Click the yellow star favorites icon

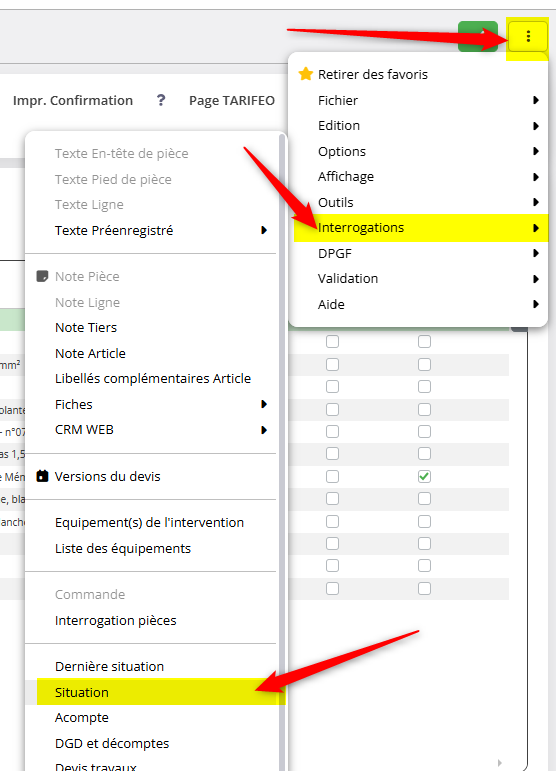[305, 74]
